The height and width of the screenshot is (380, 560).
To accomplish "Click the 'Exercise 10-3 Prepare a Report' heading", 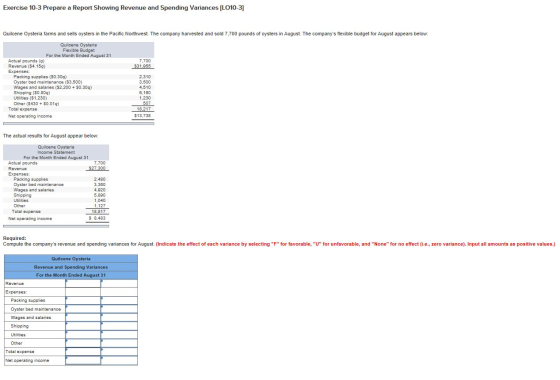I will 123,8.
